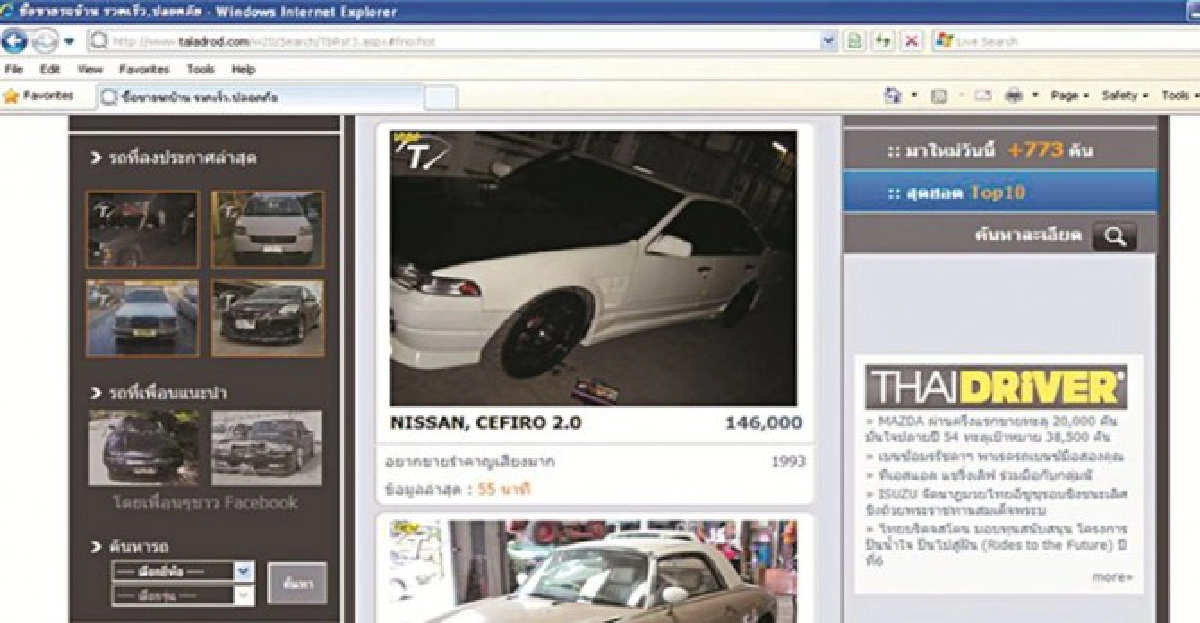This screenshot has height=623, width=1200.
Task: Click the Compatibility View page icon
Action: click(x=856, y=41)
